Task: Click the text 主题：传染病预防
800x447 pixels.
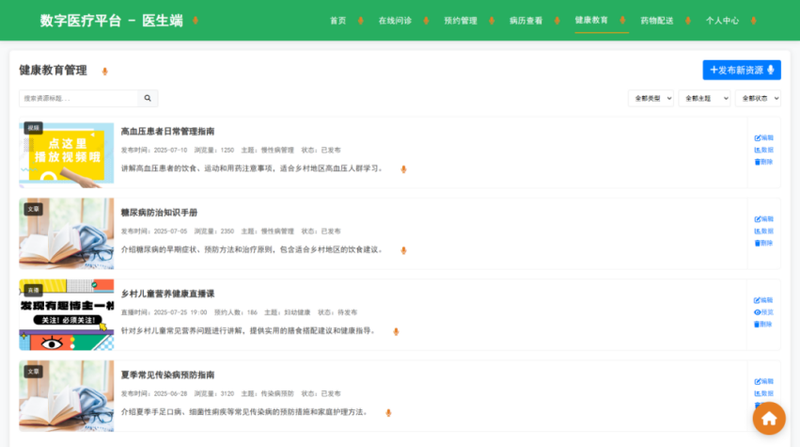Action: [267, 393]
